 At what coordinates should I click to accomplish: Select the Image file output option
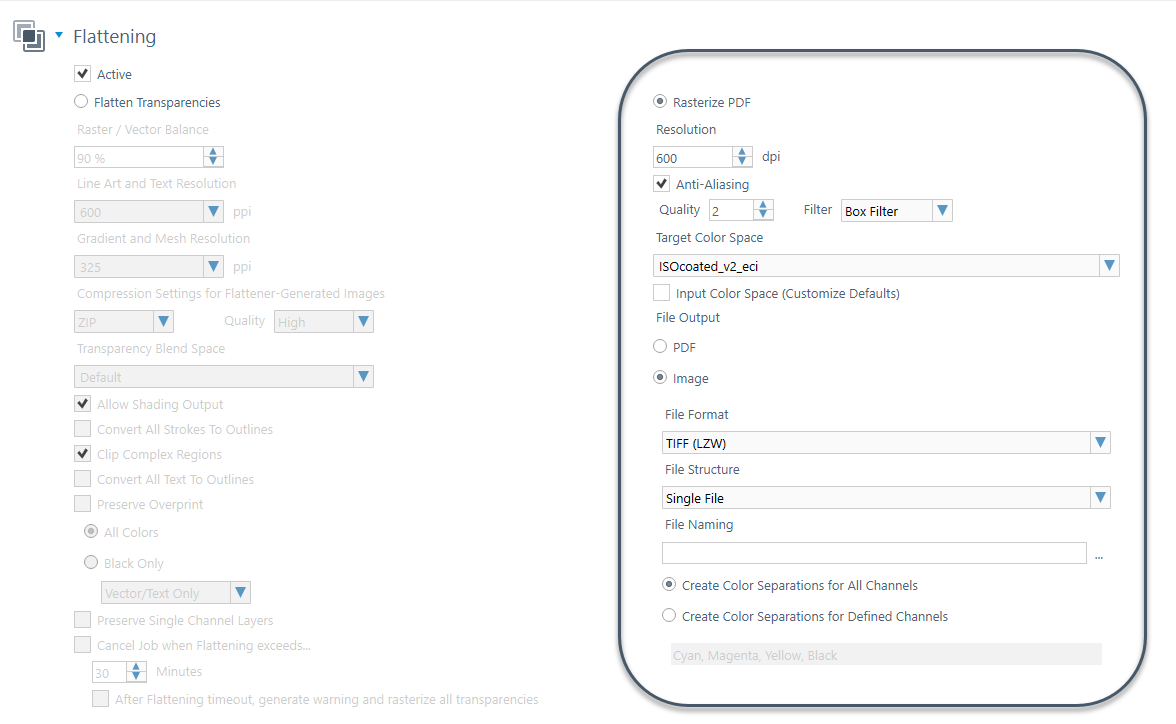click(x=660, y=377)
